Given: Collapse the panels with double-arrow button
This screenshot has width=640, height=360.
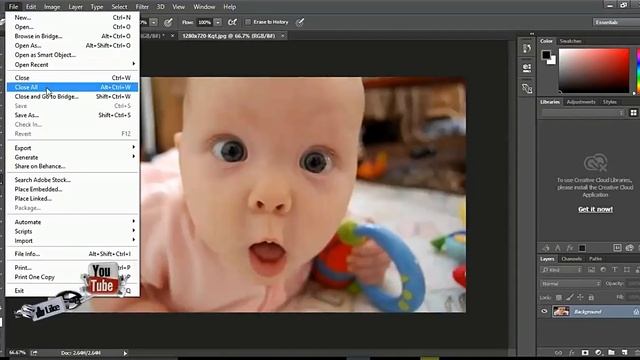Looking at the screenshot, I should tap(532, 33).
